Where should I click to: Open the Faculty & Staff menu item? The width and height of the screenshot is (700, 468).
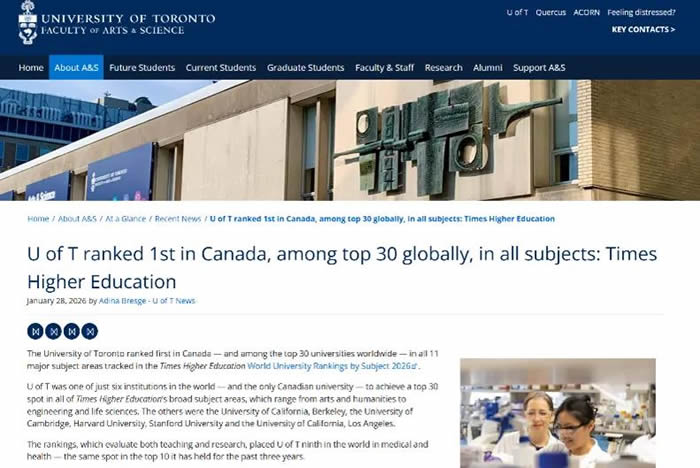point(384,68)
